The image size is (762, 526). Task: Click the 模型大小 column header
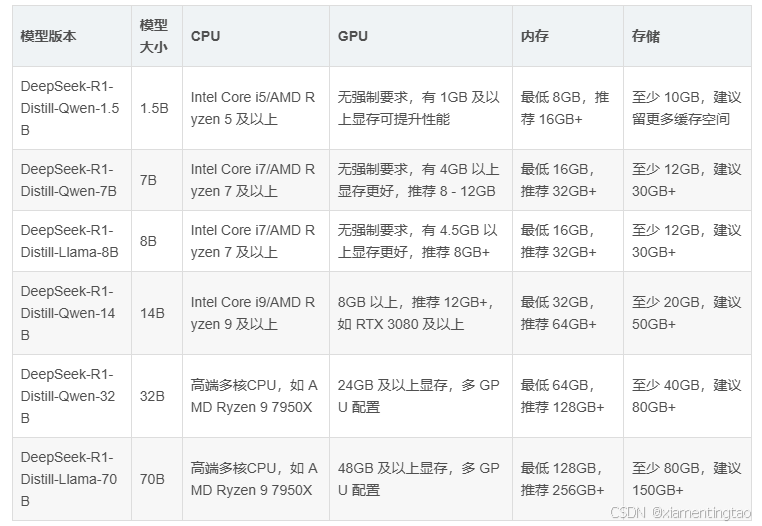(x=157, y=36)
